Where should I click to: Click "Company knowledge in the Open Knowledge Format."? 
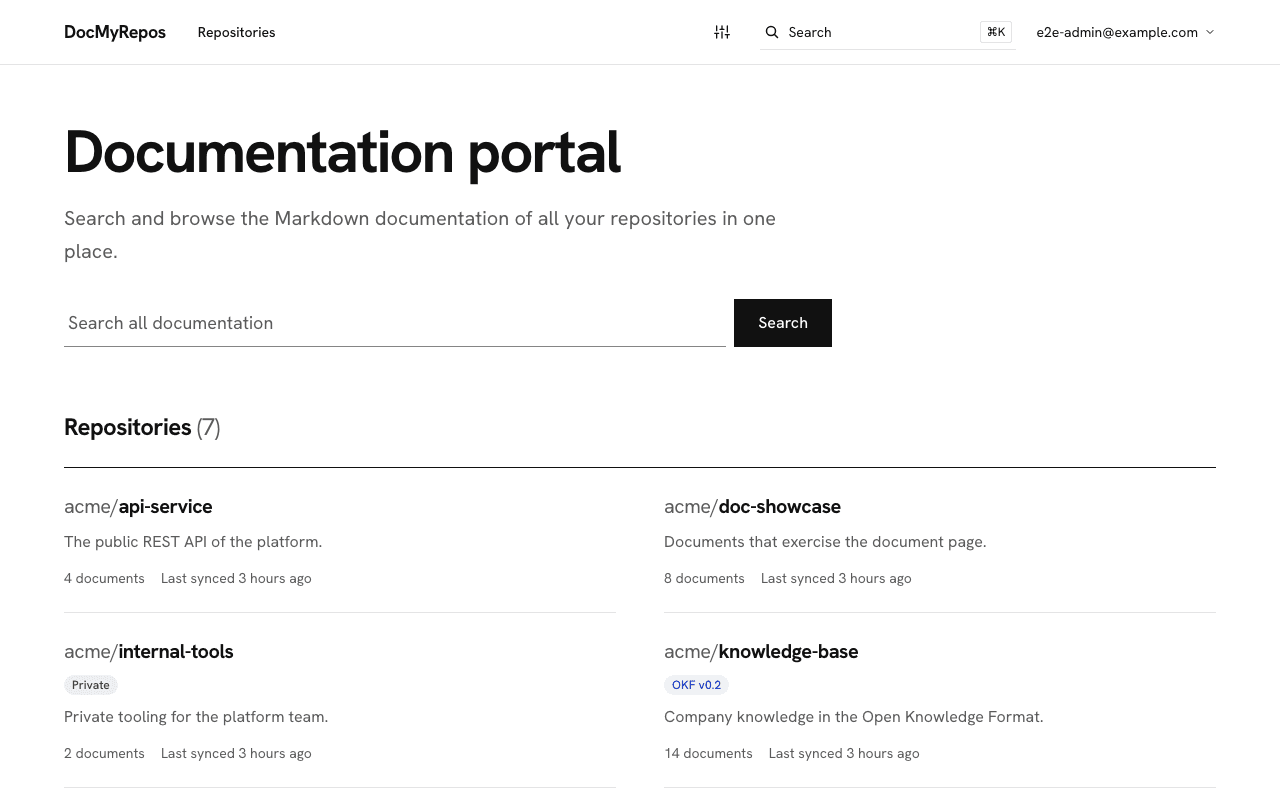click(854, 717)
